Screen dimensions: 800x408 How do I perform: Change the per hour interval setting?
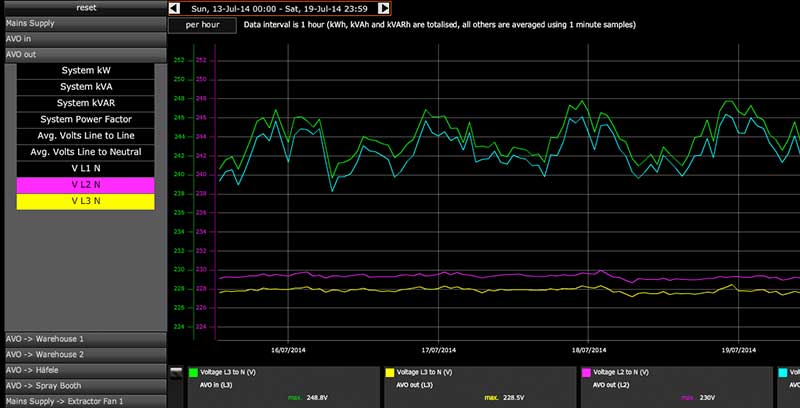point(203,25)
